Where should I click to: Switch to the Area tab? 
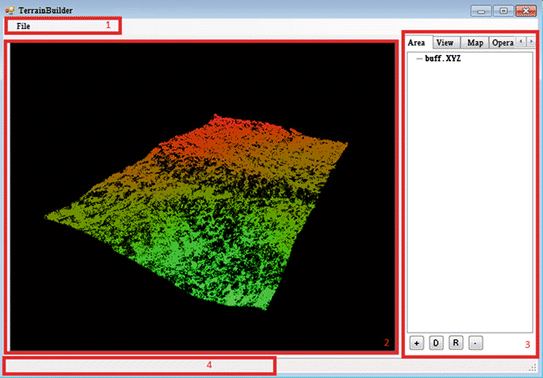tap(416, 43)
